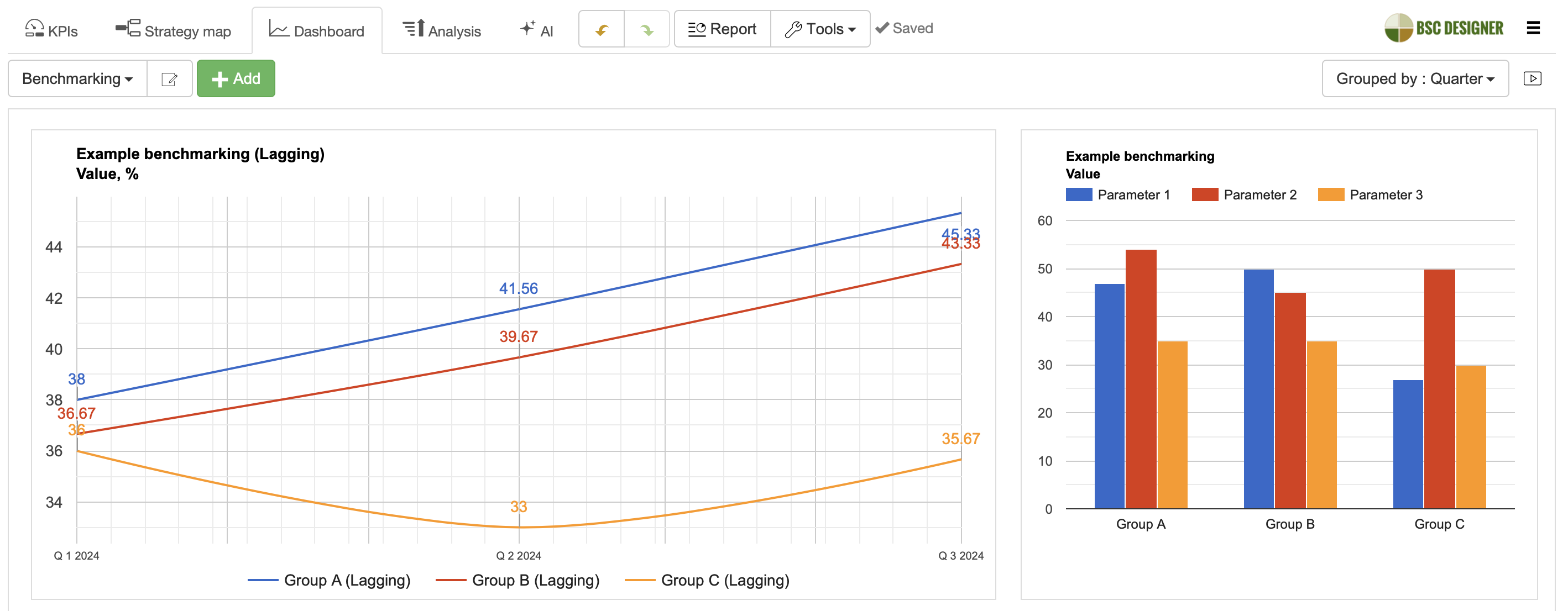
Task: Open the Report view
Action: (x=722, y=28)
